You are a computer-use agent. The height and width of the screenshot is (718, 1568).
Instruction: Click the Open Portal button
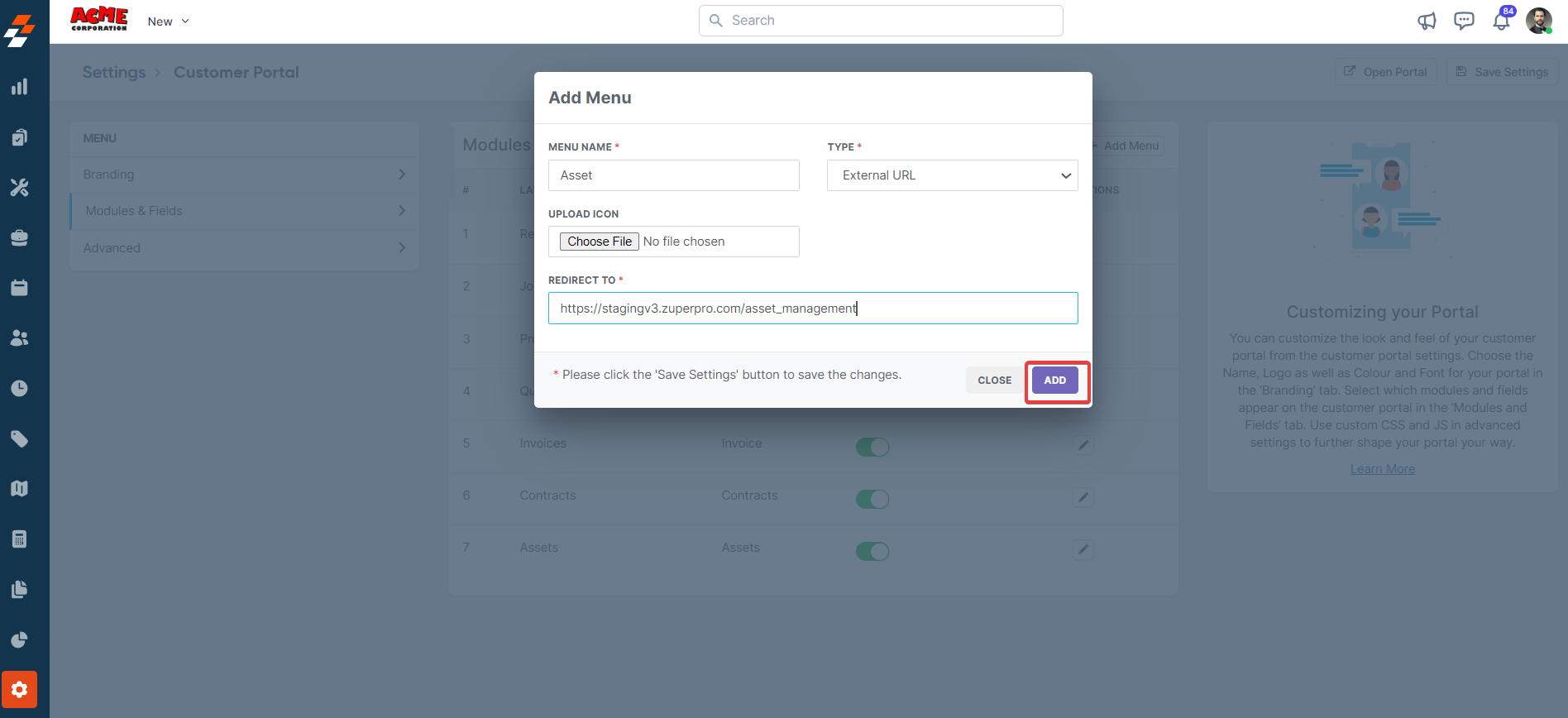click(x=1386, y=72)
